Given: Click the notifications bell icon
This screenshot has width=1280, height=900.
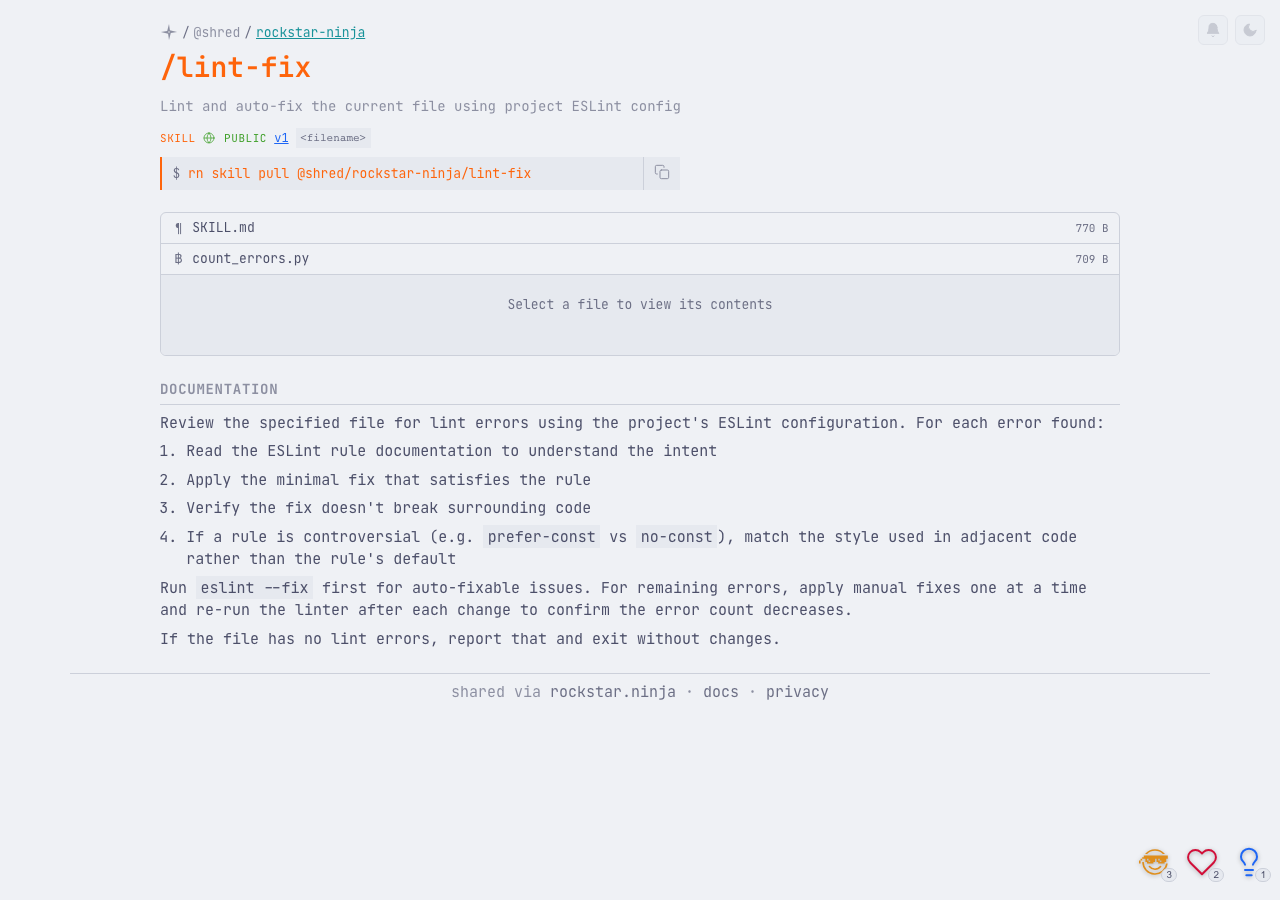Looking at the screenshot, I should 1213,30.
